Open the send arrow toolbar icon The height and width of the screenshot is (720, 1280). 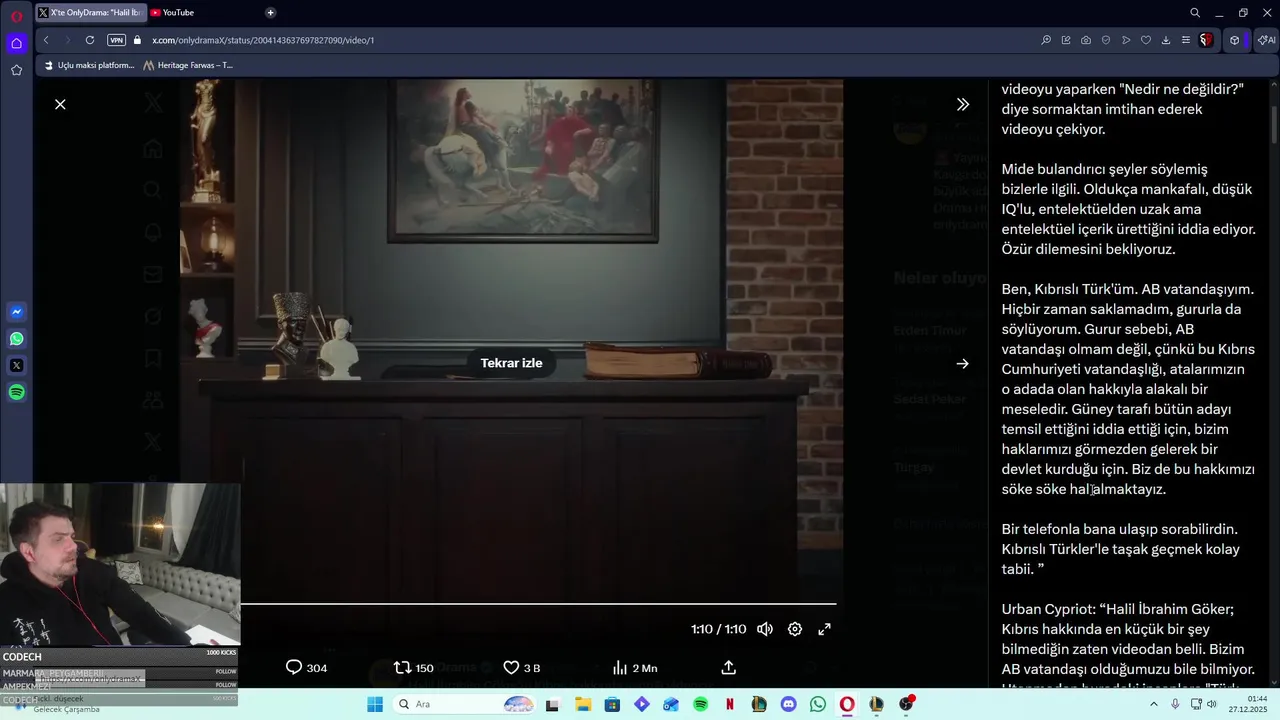pos(1126,40)
